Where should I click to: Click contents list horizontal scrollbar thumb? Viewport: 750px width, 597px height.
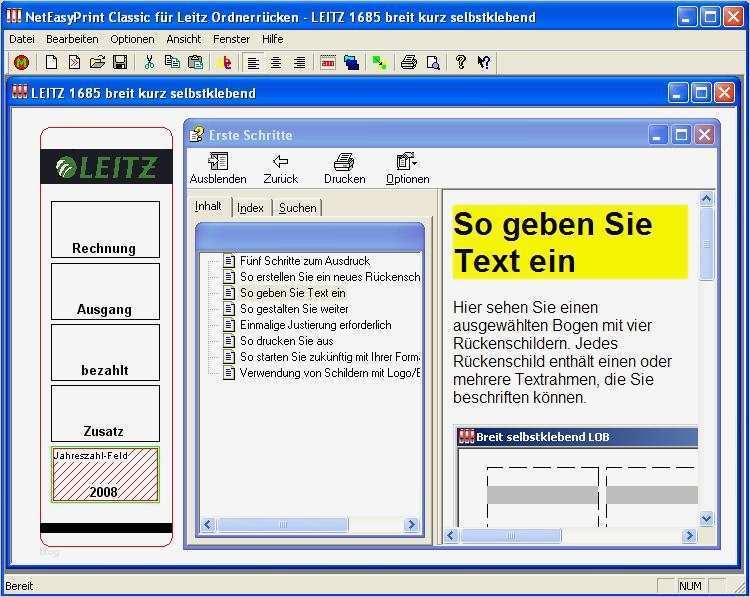(283, 525)
